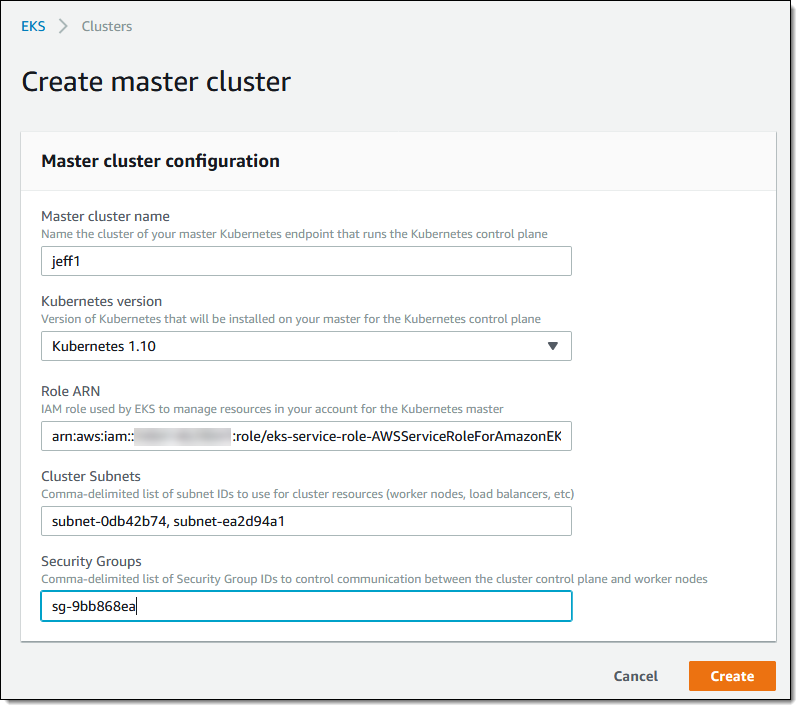Viewport: 801px width, 710px height.
Task: Click the Cluster Subnets input with subnet IDs
Action: tap(306, 521)
